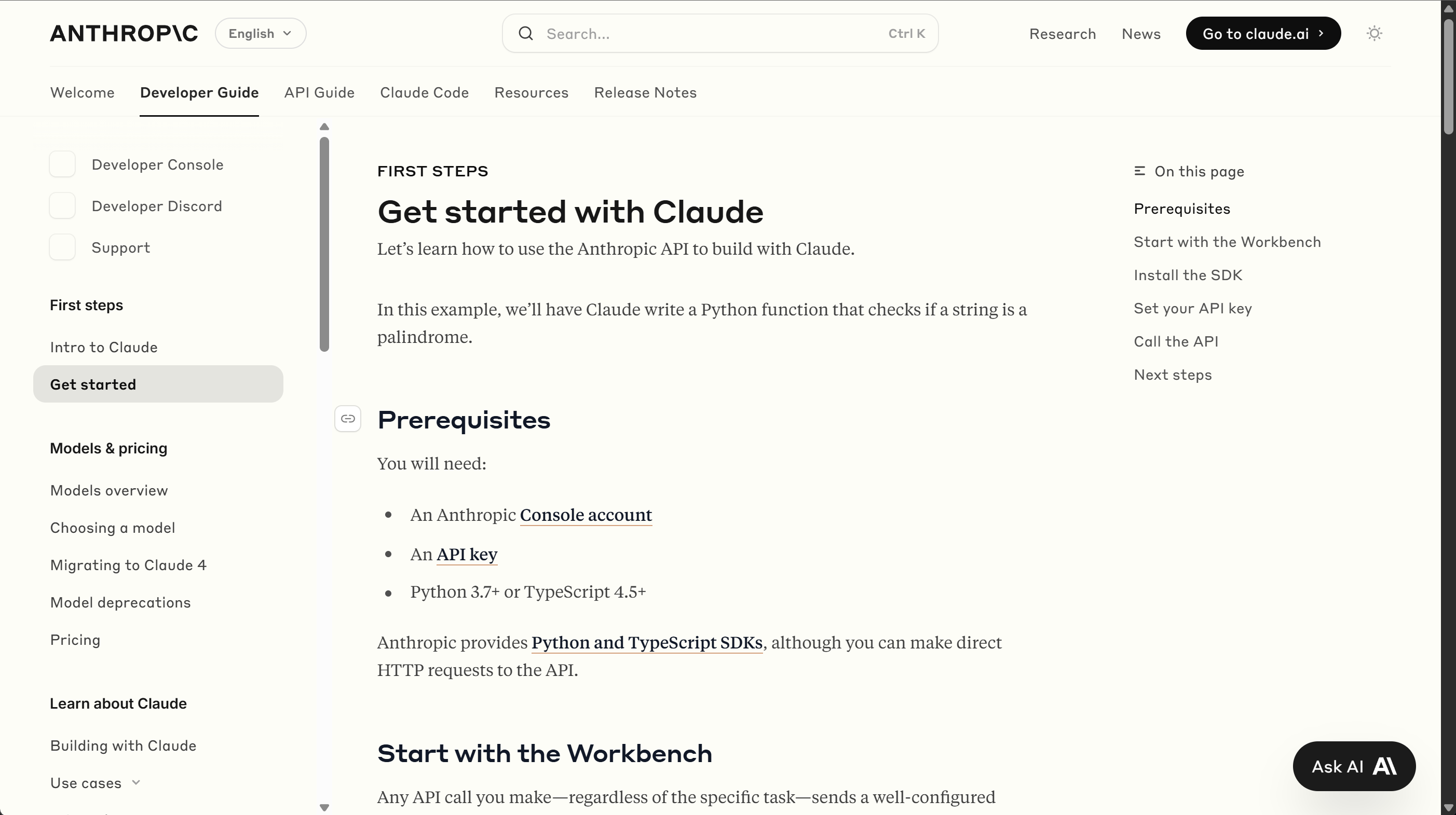Open Choosing a model page
This screenshot has height=815, width=1456.
click(x=113, y=528)
